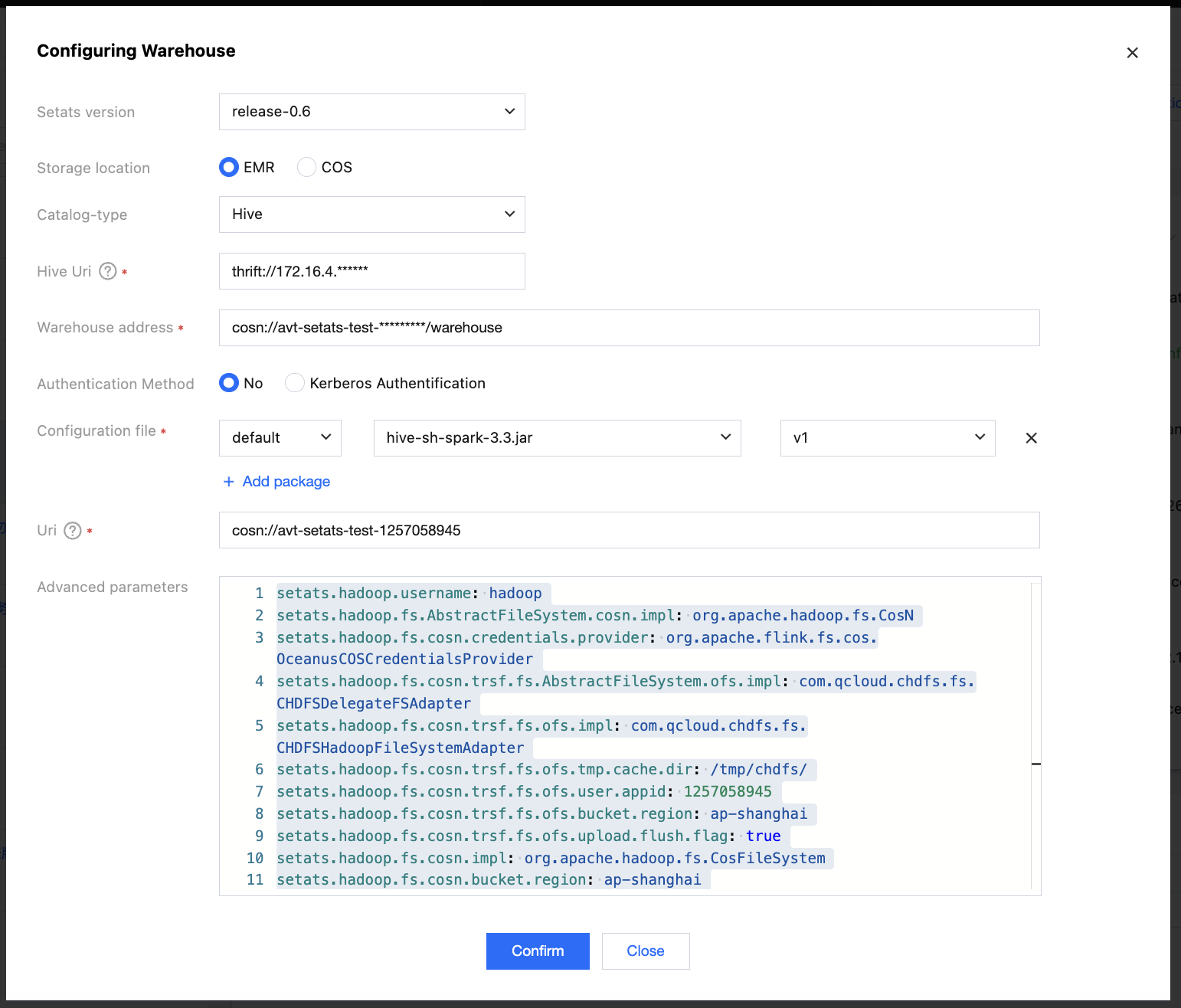This screenshot has height=1008, width=1181.
Task: Remove the hive-sh-spark-3.3.jar package row
Action: [x=1032, y=438]
